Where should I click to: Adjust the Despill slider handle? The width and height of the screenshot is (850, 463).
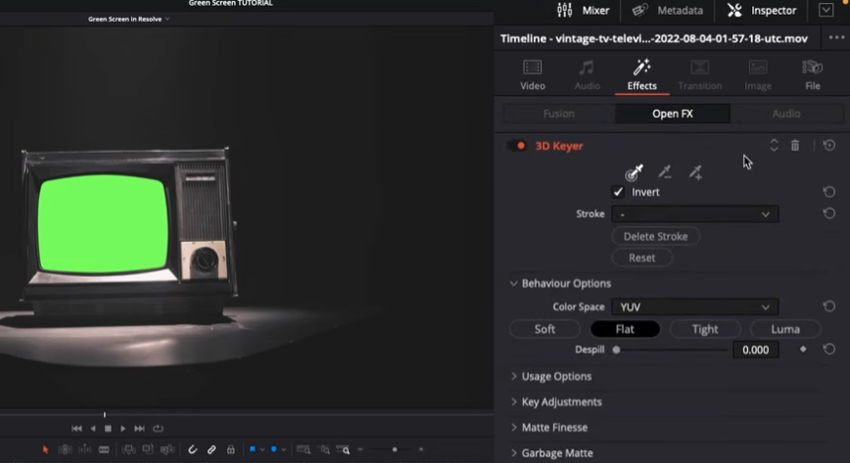tap(616, 350)
